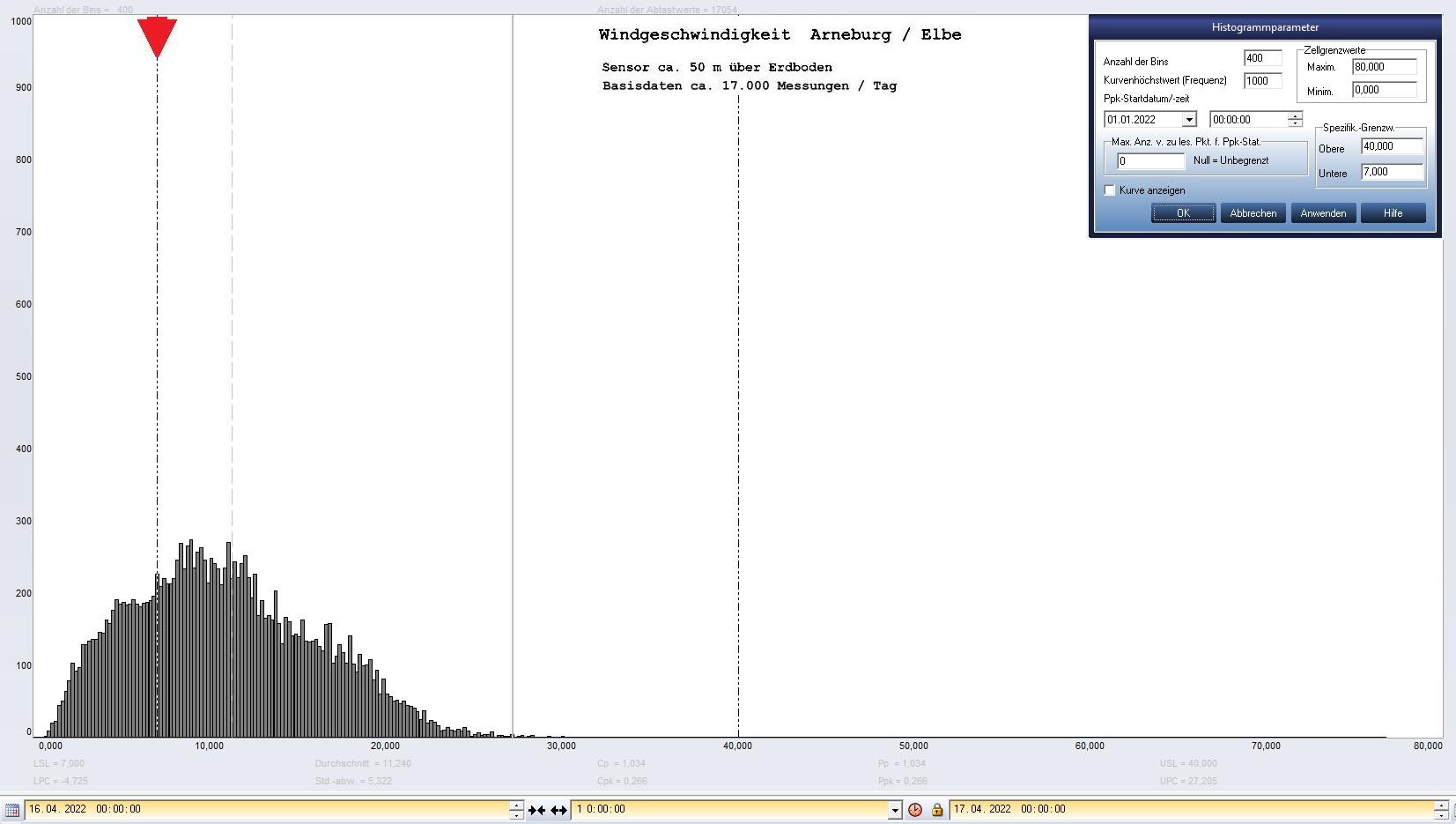1456x824 pixels.
Task: Click the chart title 'Windgeschwindigkeit Arneburg / Elbe'
Action: (780, 35)
